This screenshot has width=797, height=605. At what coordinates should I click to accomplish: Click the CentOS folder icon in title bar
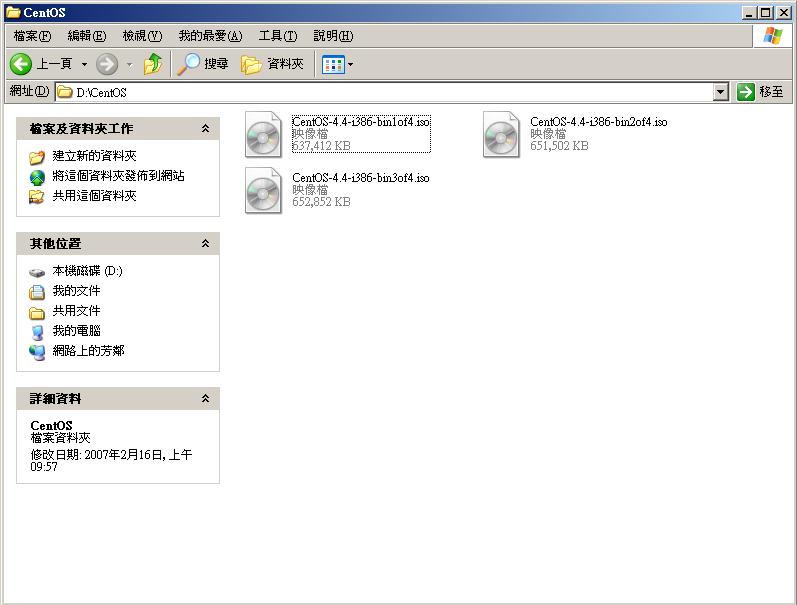click(x=13, y=12)
